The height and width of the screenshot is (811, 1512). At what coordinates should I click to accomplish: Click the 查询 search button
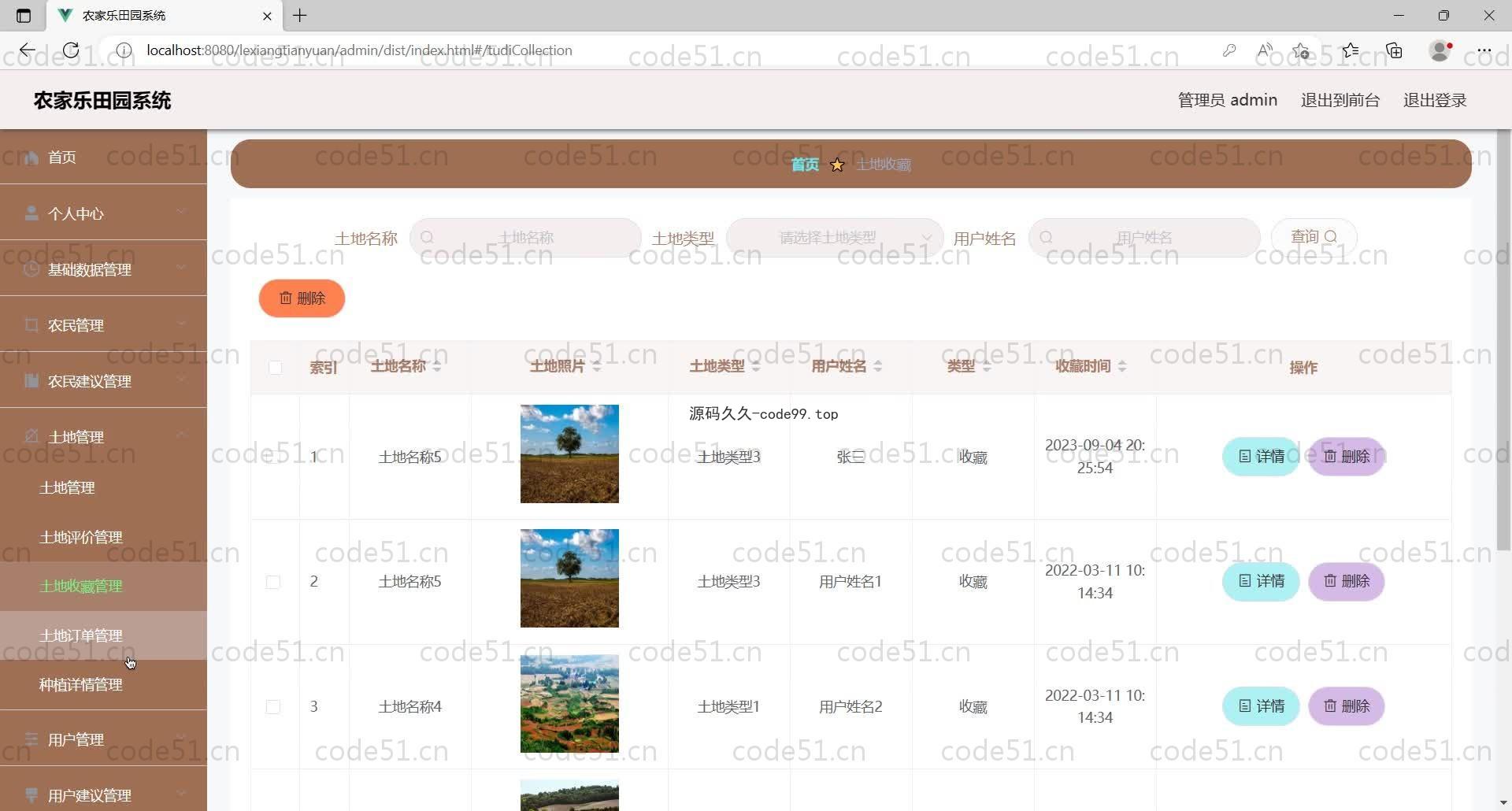[1314, 237]
